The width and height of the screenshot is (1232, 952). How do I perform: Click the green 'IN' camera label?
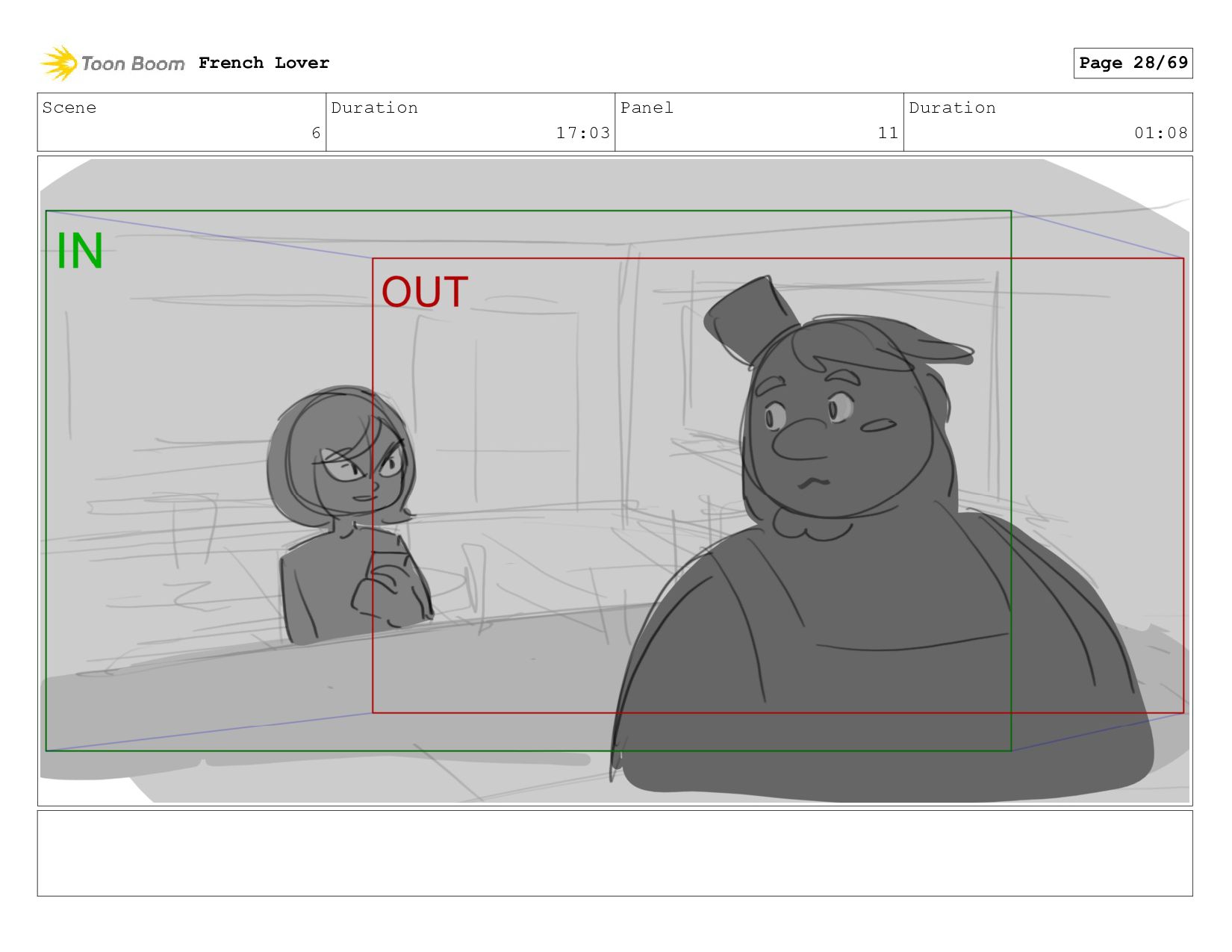tap(80, 251)
